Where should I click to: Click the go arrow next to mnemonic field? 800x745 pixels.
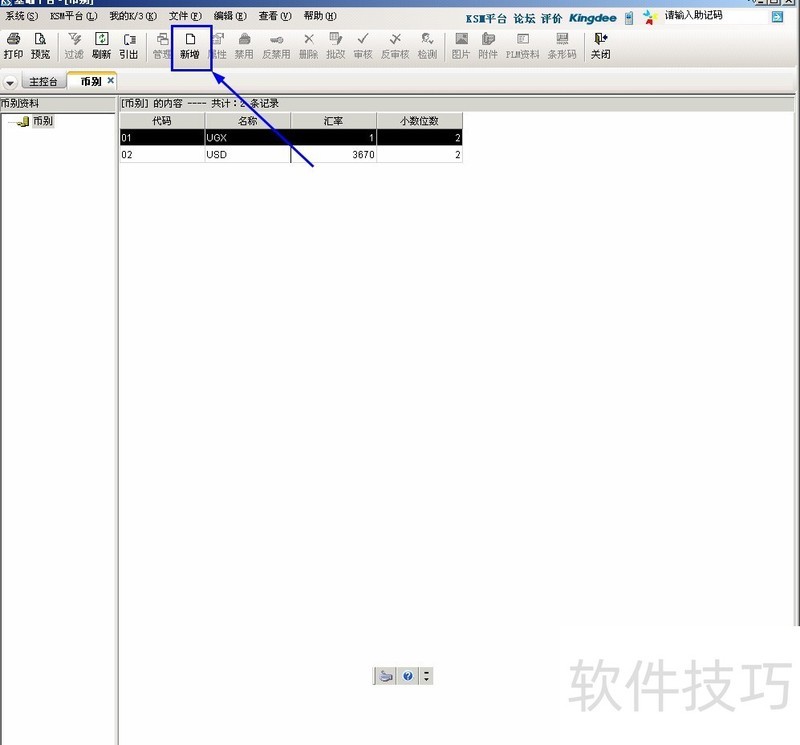(777, 17)
